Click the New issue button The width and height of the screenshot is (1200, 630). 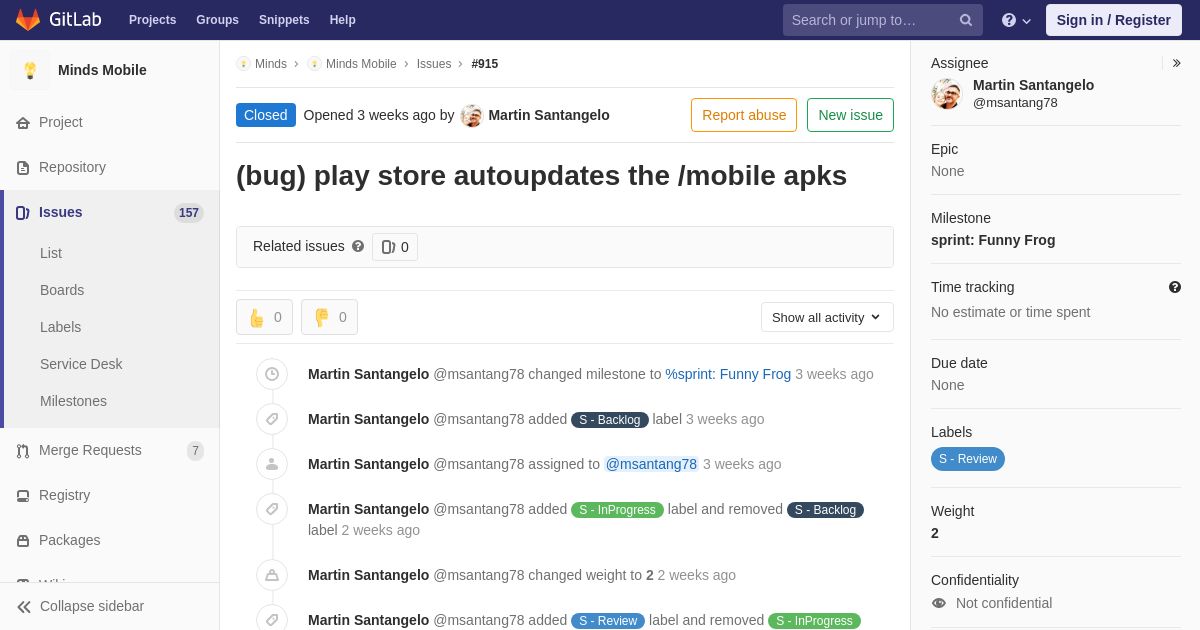tap(850, 115)
